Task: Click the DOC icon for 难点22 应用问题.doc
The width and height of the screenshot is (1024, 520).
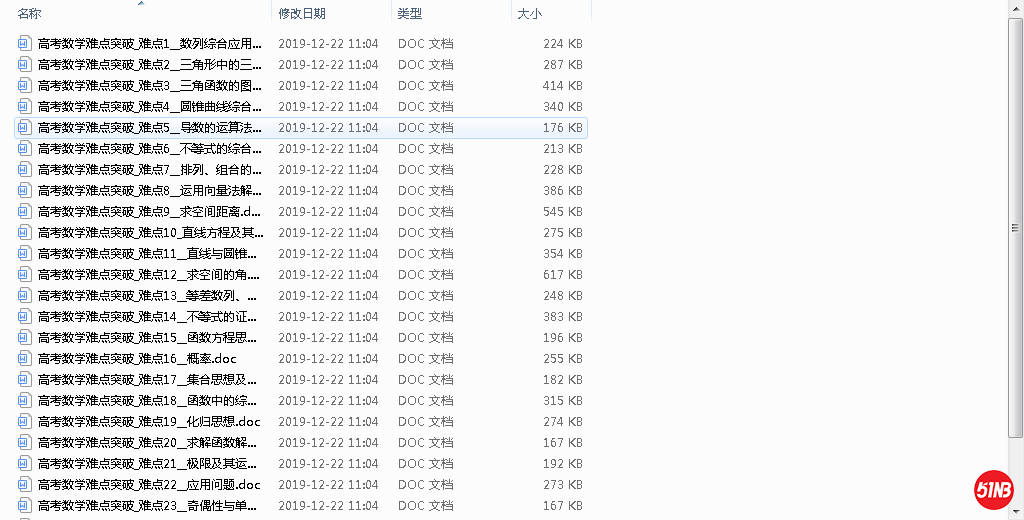Action: pos(25,485)
